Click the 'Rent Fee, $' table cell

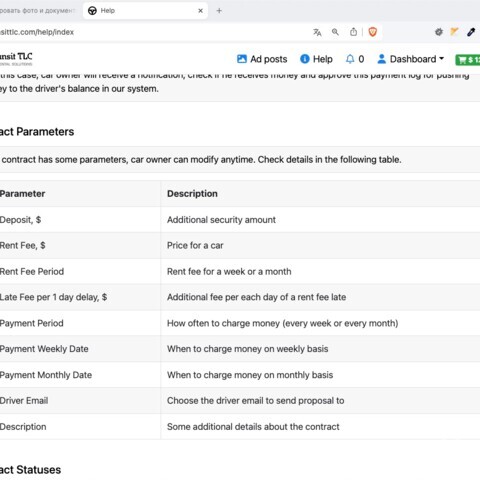coord(80,246)
